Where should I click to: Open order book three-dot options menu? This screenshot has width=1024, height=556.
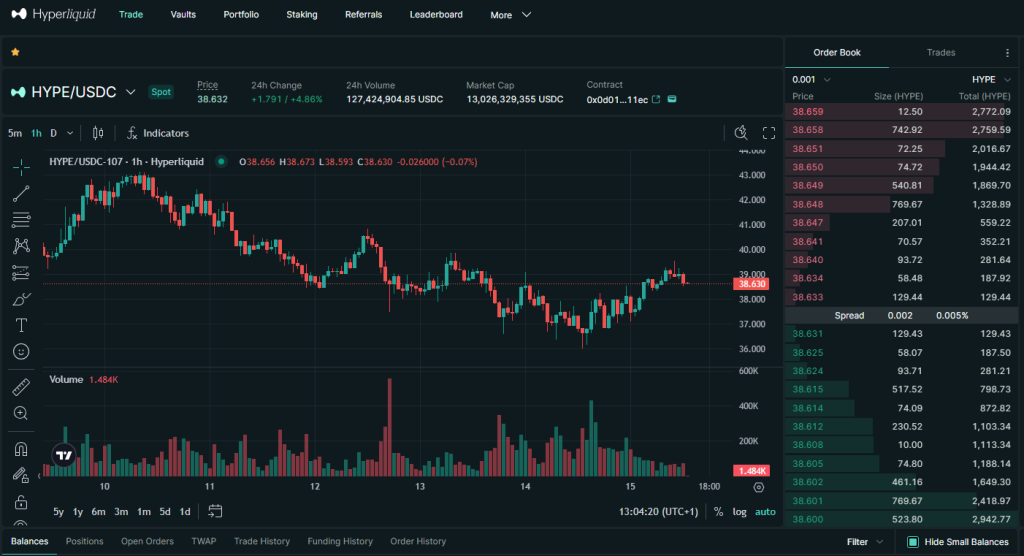(x=1007, y=53)
